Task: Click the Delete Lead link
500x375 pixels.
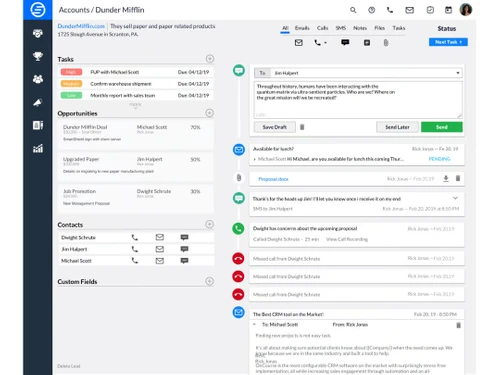Action: click(69, 366)
